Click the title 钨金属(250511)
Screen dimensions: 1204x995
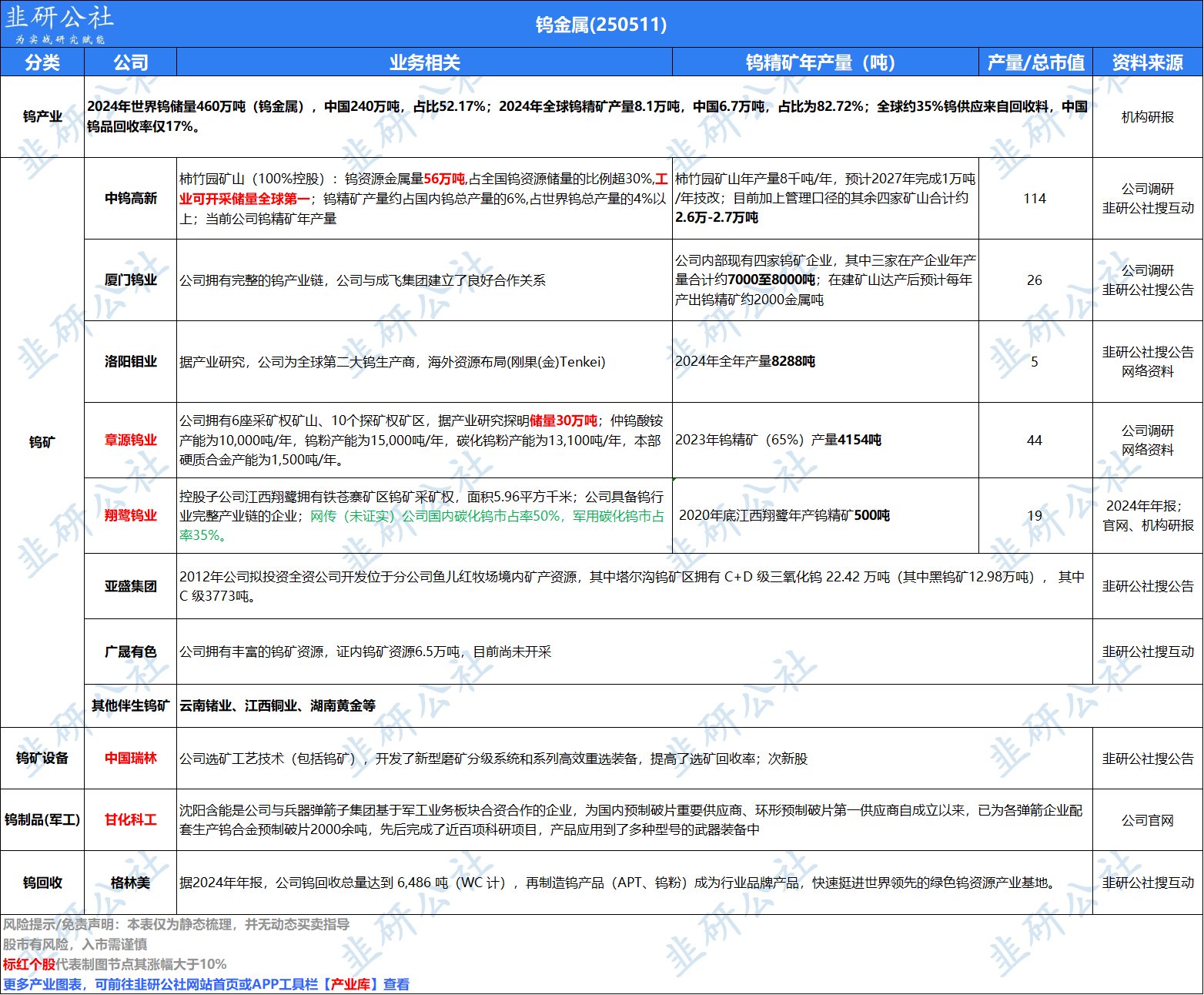tap(601, 25)
